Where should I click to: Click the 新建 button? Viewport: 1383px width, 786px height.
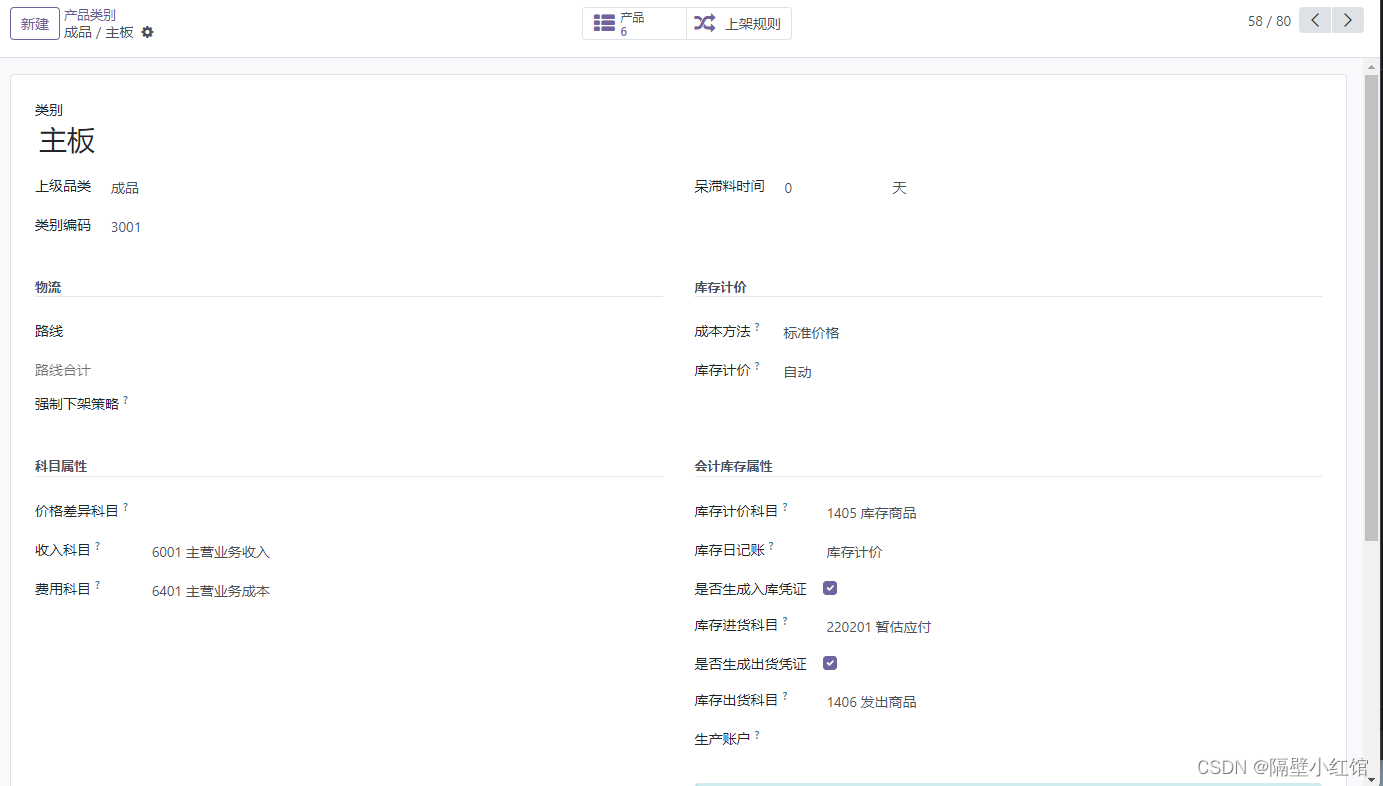tap(35, 24)
